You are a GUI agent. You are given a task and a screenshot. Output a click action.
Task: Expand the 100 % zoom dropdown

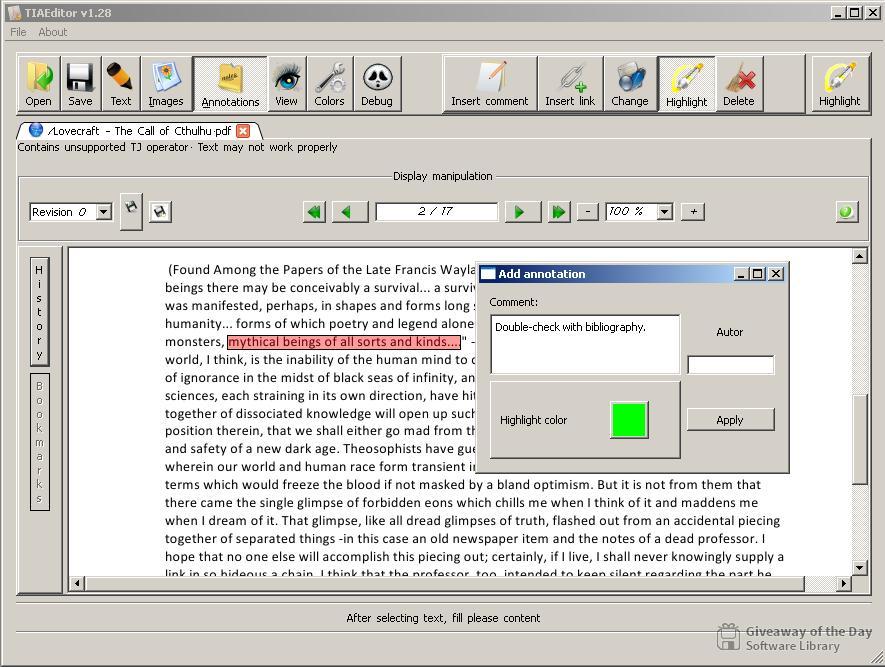665,212
